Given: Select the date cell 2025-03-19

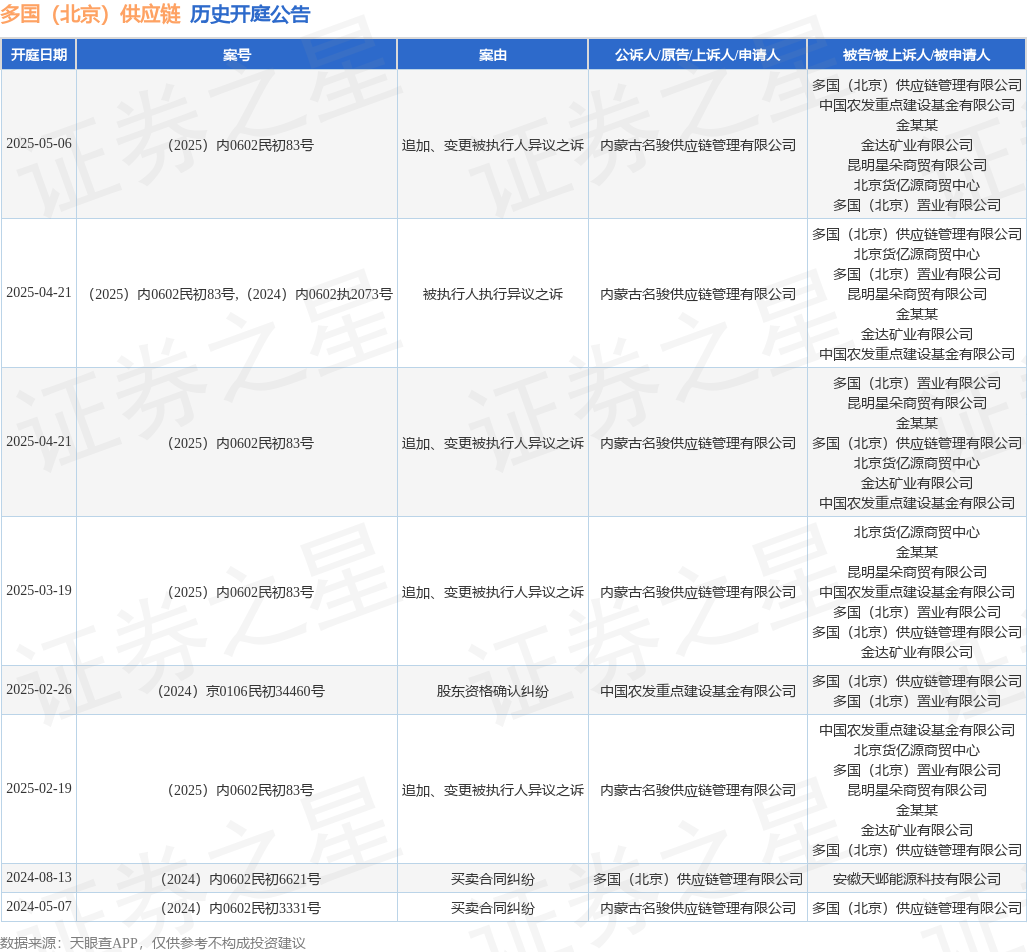Looking at the screenshot, I should (x=39, y=590).
